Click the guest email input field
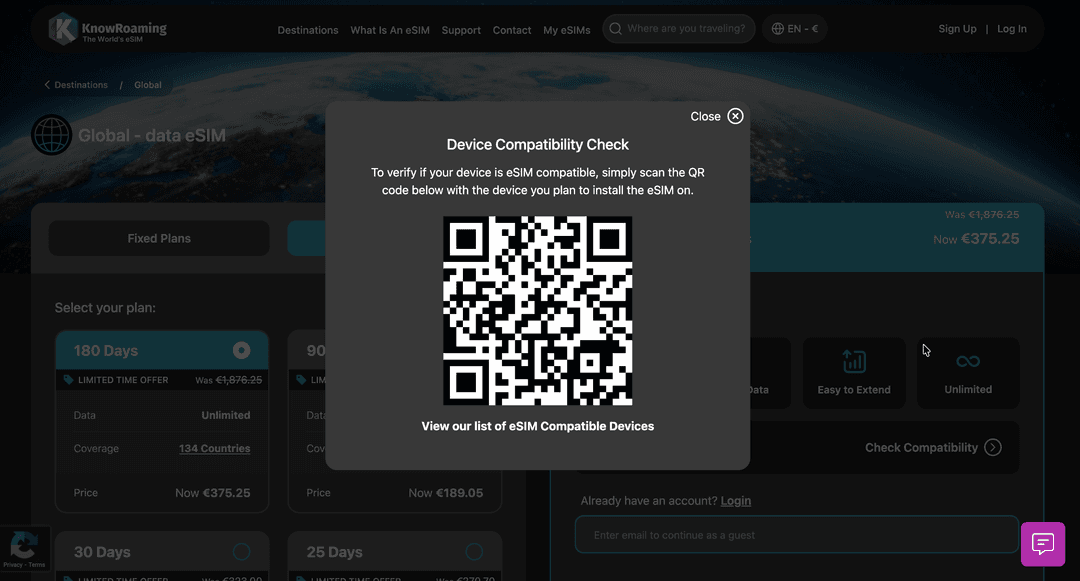 click(x=796, y=534)
